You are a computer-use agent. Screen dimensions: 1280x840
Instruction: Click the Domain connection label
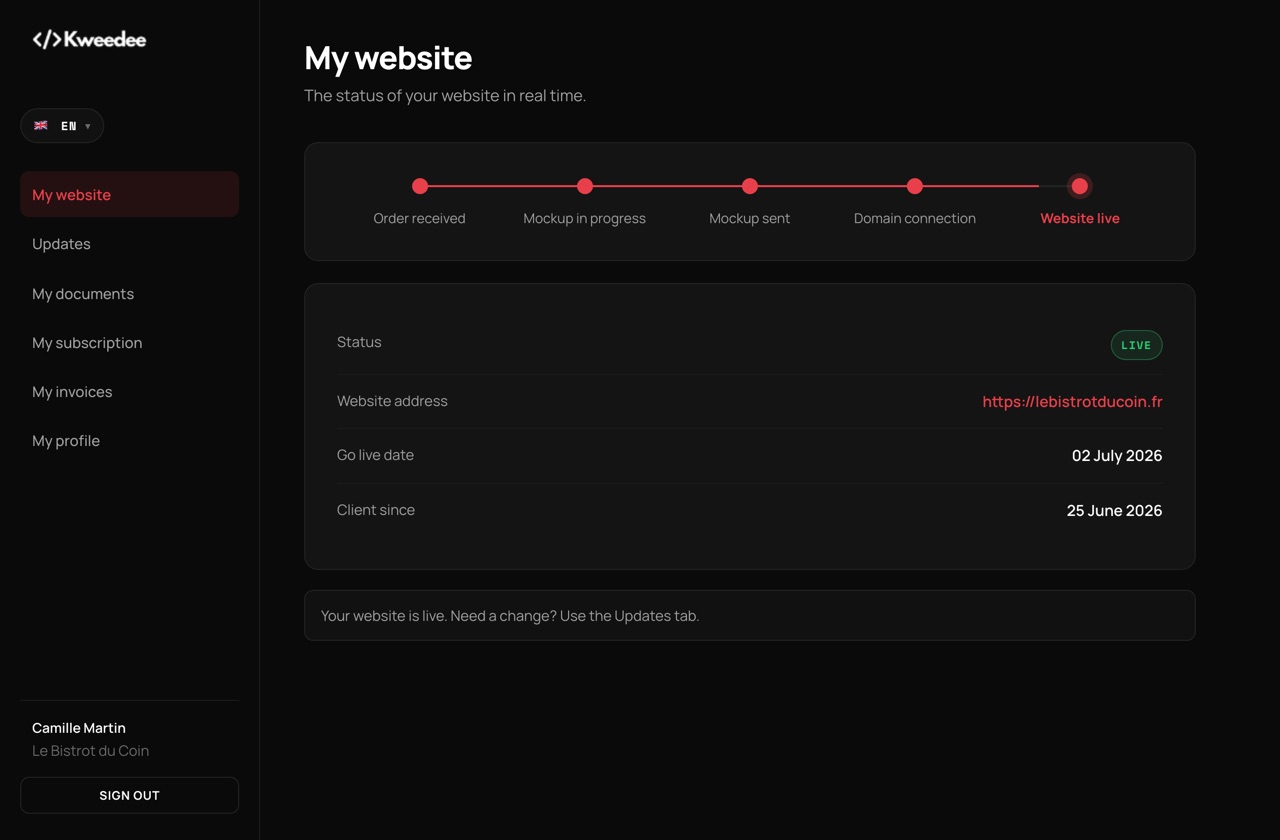coord(915,218)
